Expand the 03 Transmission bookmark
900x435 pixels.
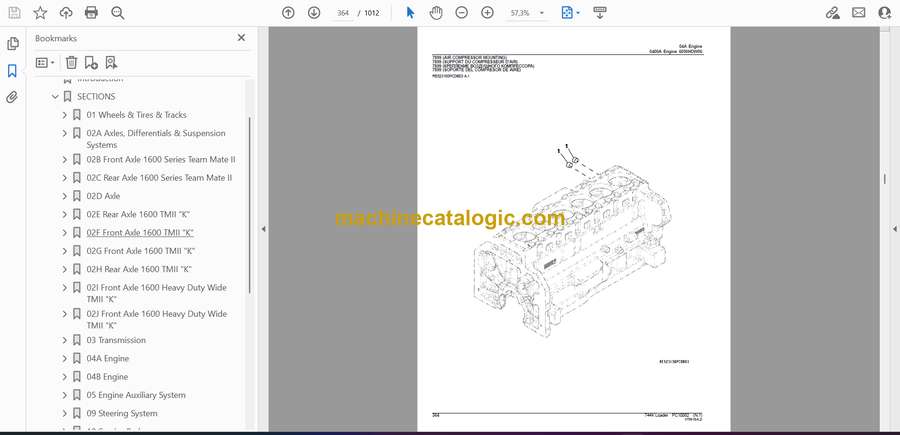pyautogui.click(x=64, y=340)
